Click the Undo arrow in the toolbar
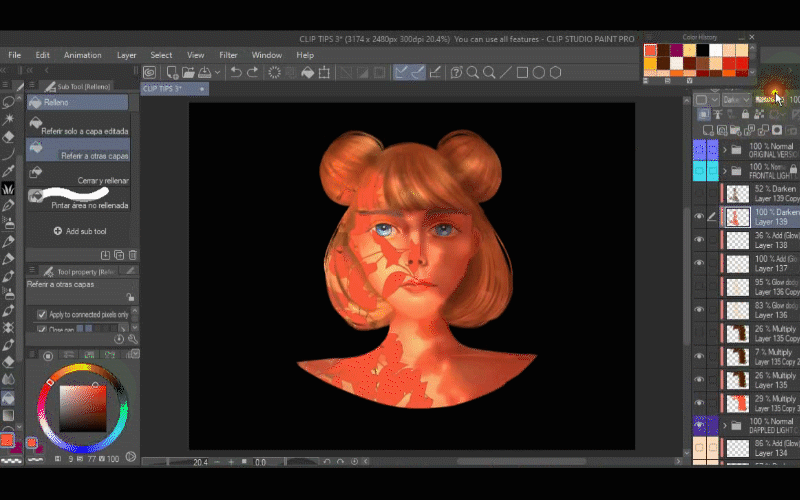800x500 pixels. (235, 72)
